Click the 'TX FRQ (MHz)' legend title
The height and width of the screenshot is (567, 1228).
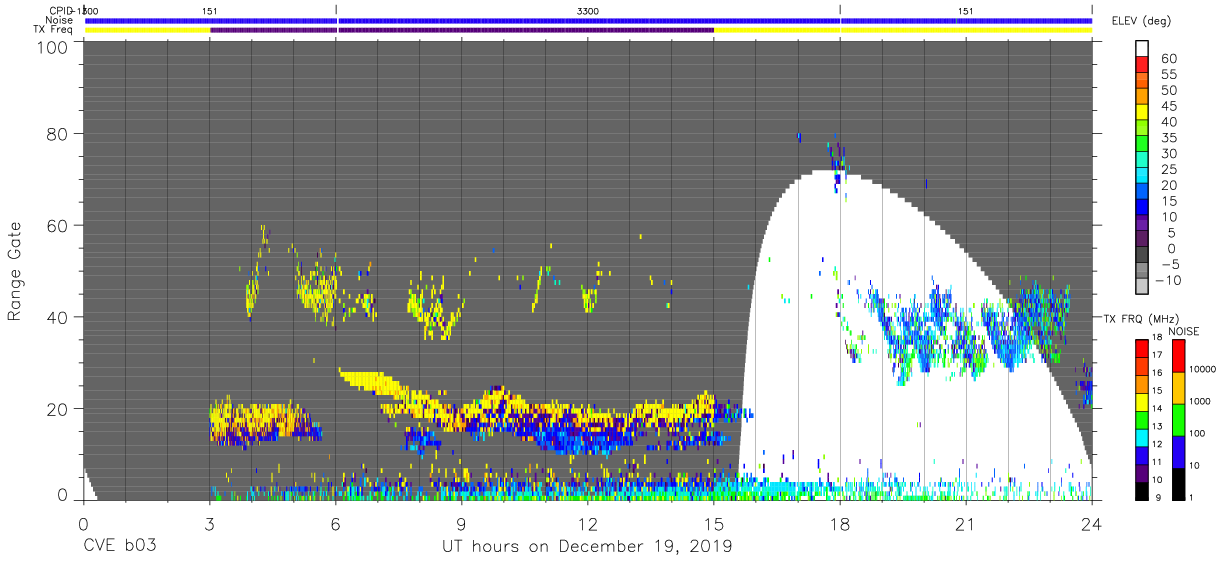point(1140,318)
